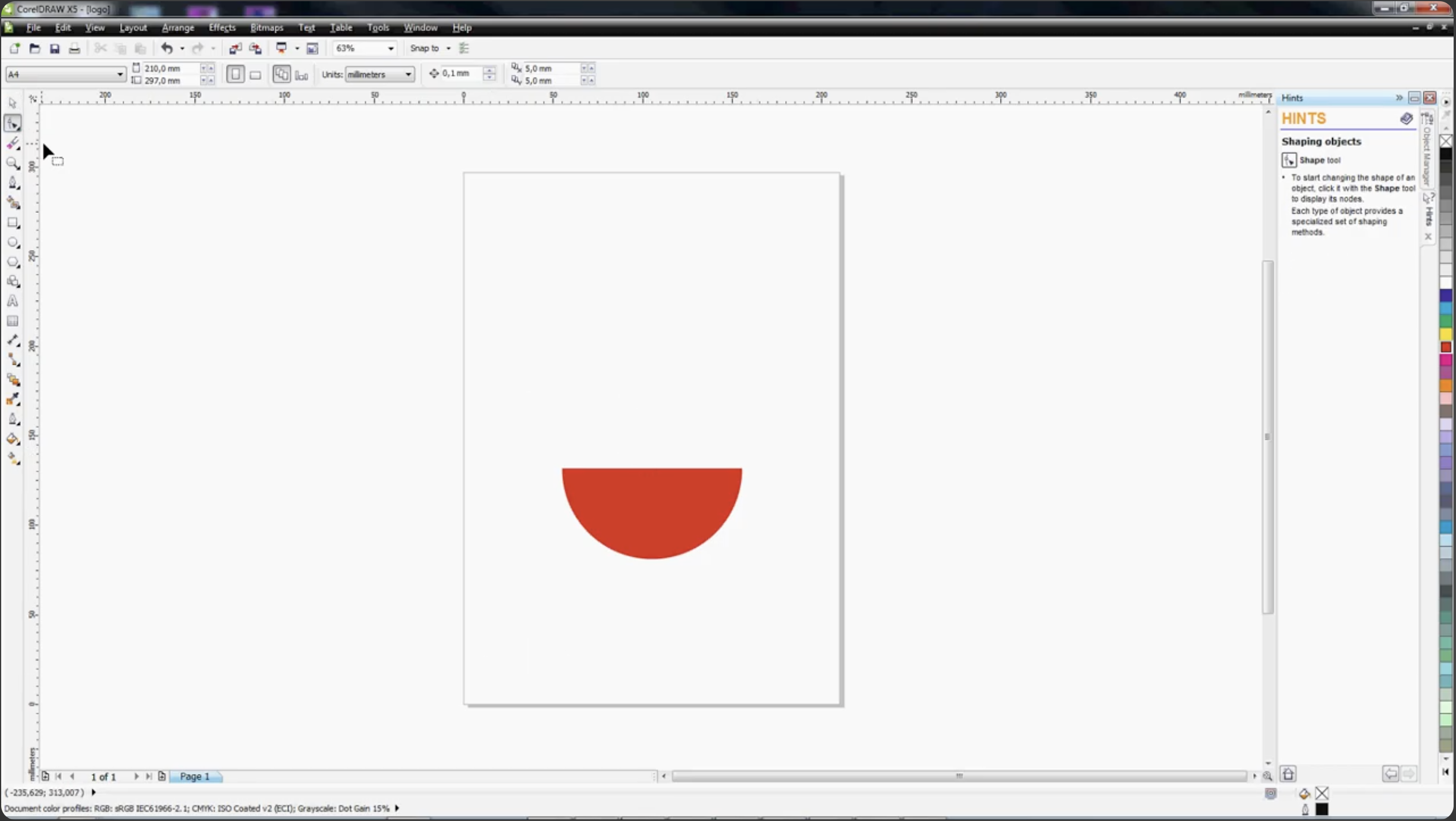
Task: Select the red swatch in the color palette
Action: pos(1445,347)
